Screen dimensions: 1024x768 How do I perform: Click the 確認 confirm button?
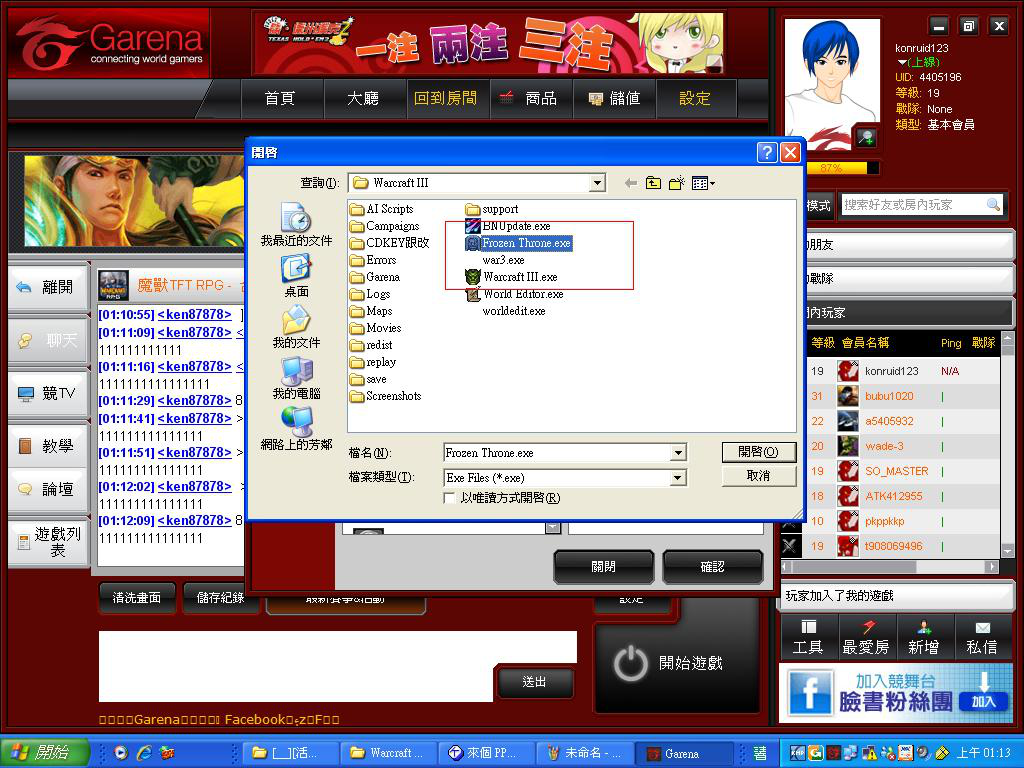[x=712, y=567]
